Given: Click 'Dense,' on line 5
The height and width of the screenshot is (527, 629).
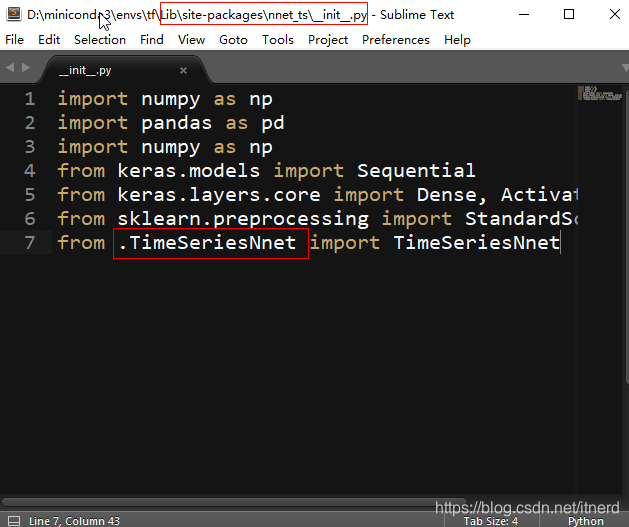Looking at the screenshot, I should (x=452, y=195).
